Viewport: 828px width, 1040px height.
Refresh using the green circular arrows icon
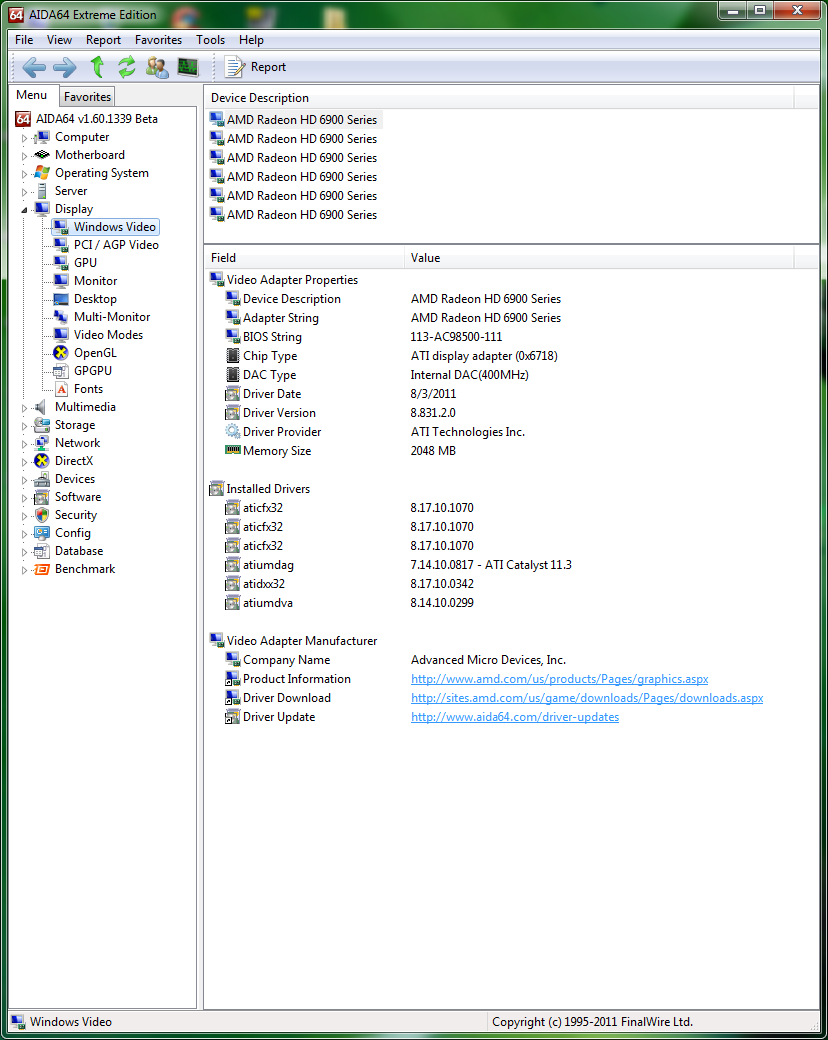(127, 67)
